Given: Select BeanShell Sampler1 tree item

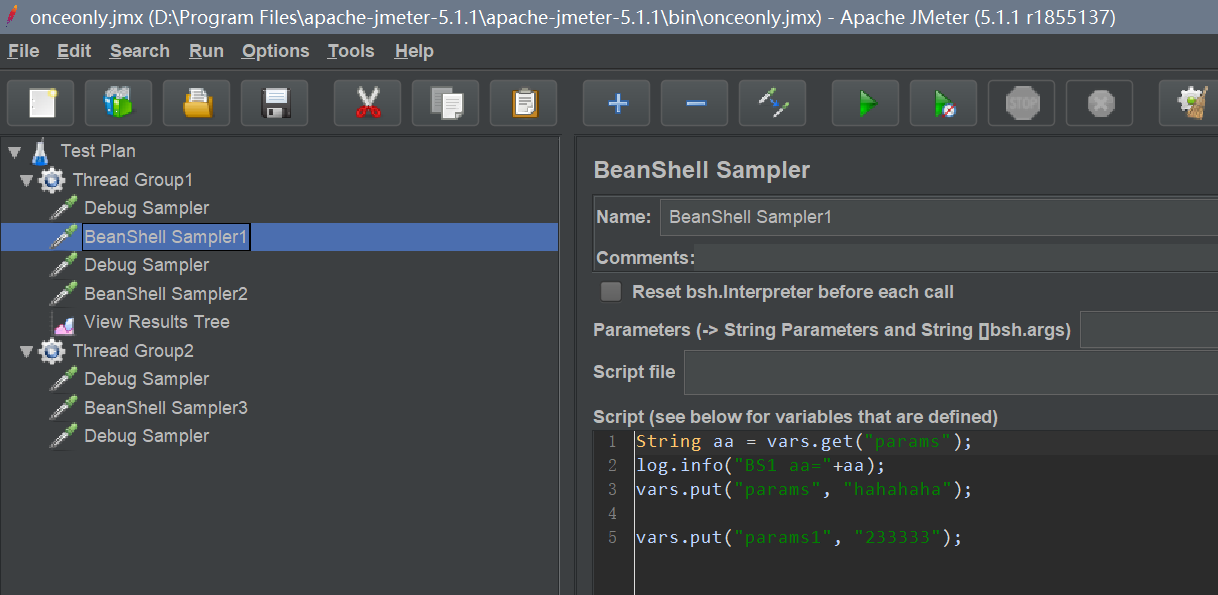Looking at the screenshot, I should tap(166, 237).
